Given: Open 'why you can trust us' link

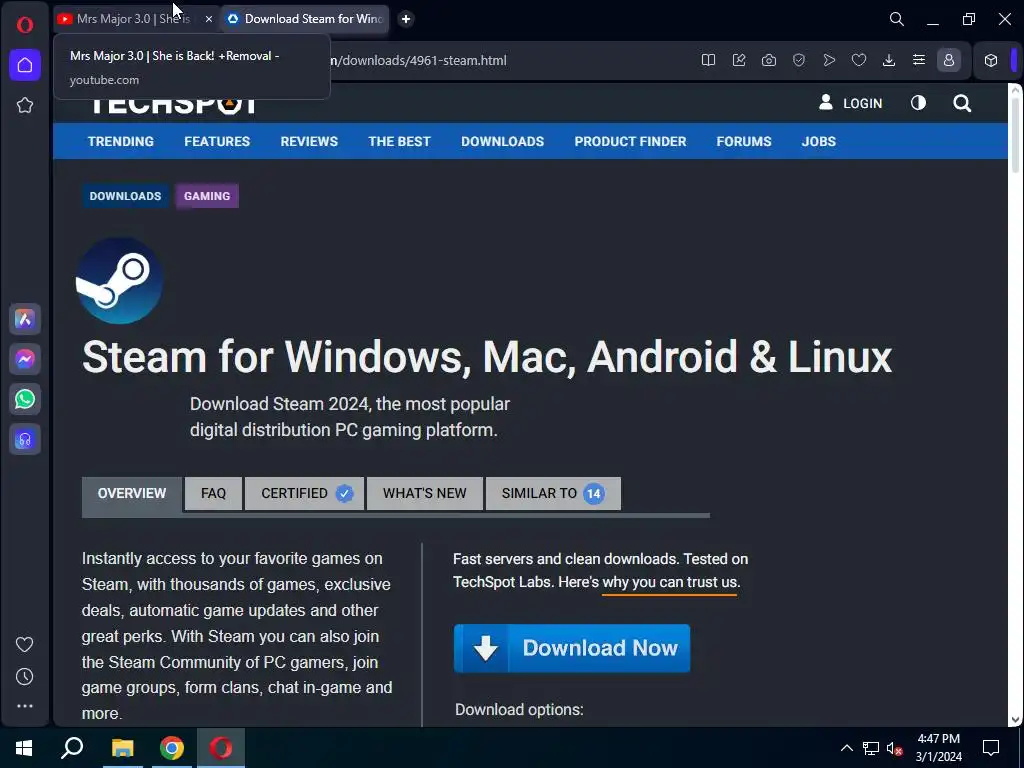Looking at the screenshot, I should pos(669,582).
